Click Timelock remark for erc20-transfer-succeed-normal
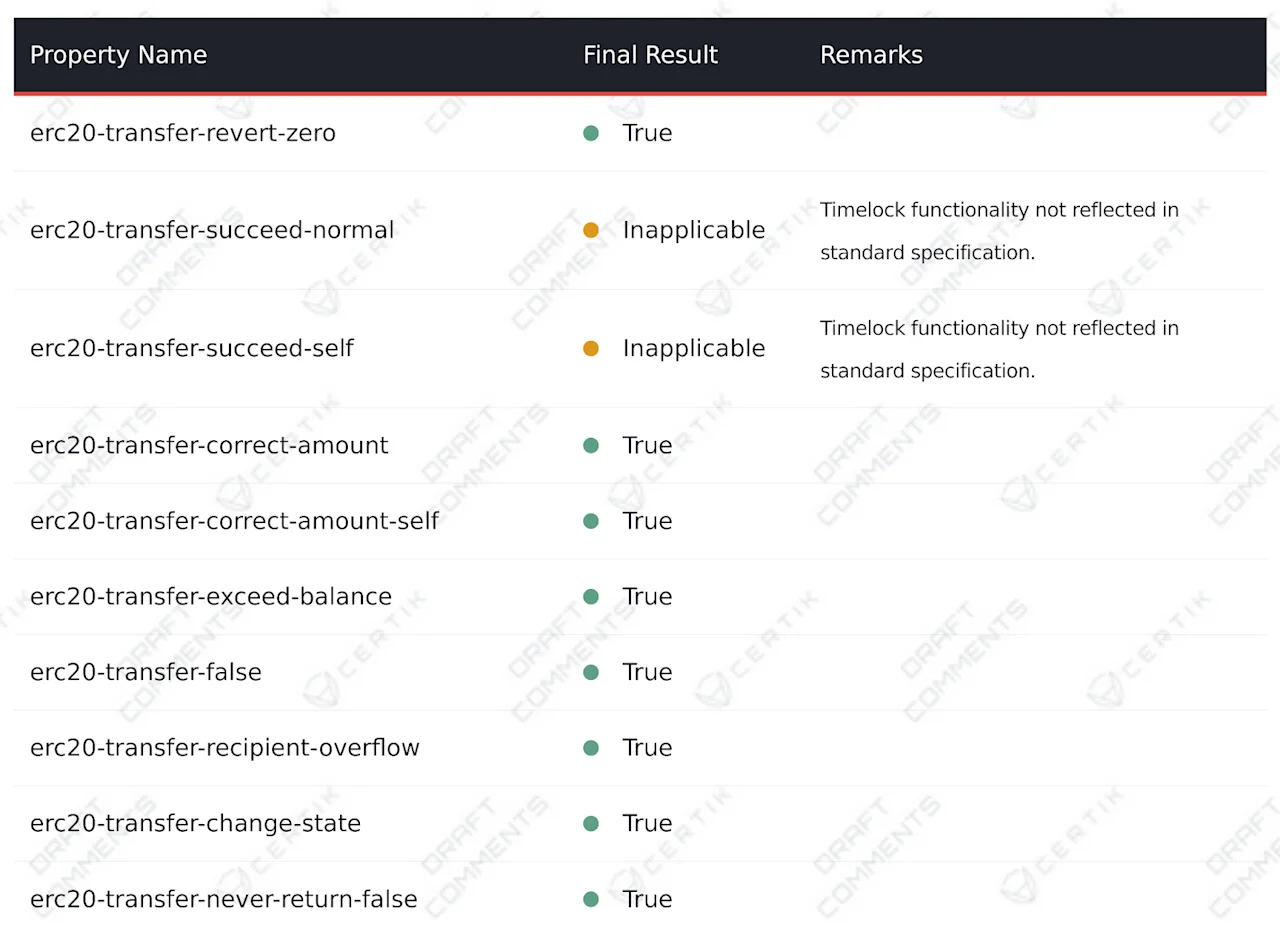1280x932 pixels. [x=999, y=231]
